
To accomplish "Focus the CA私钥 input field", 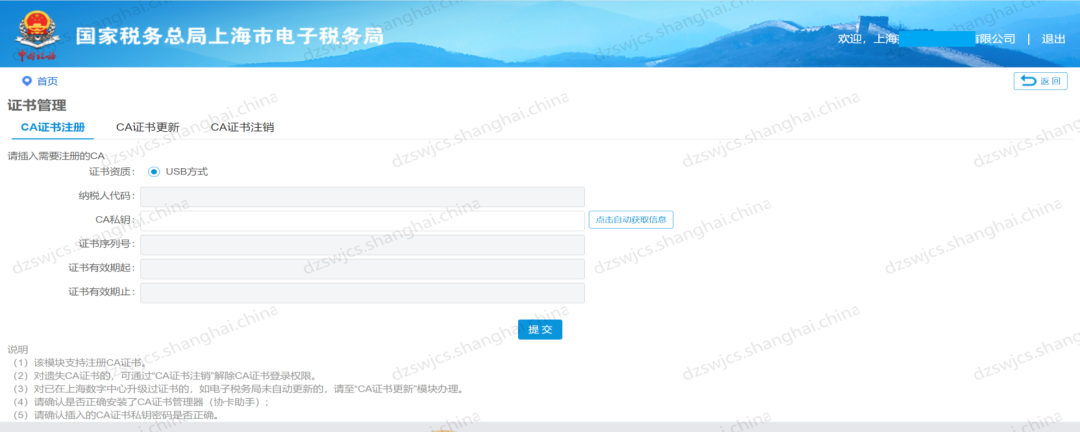I will (x=362, y=220).
